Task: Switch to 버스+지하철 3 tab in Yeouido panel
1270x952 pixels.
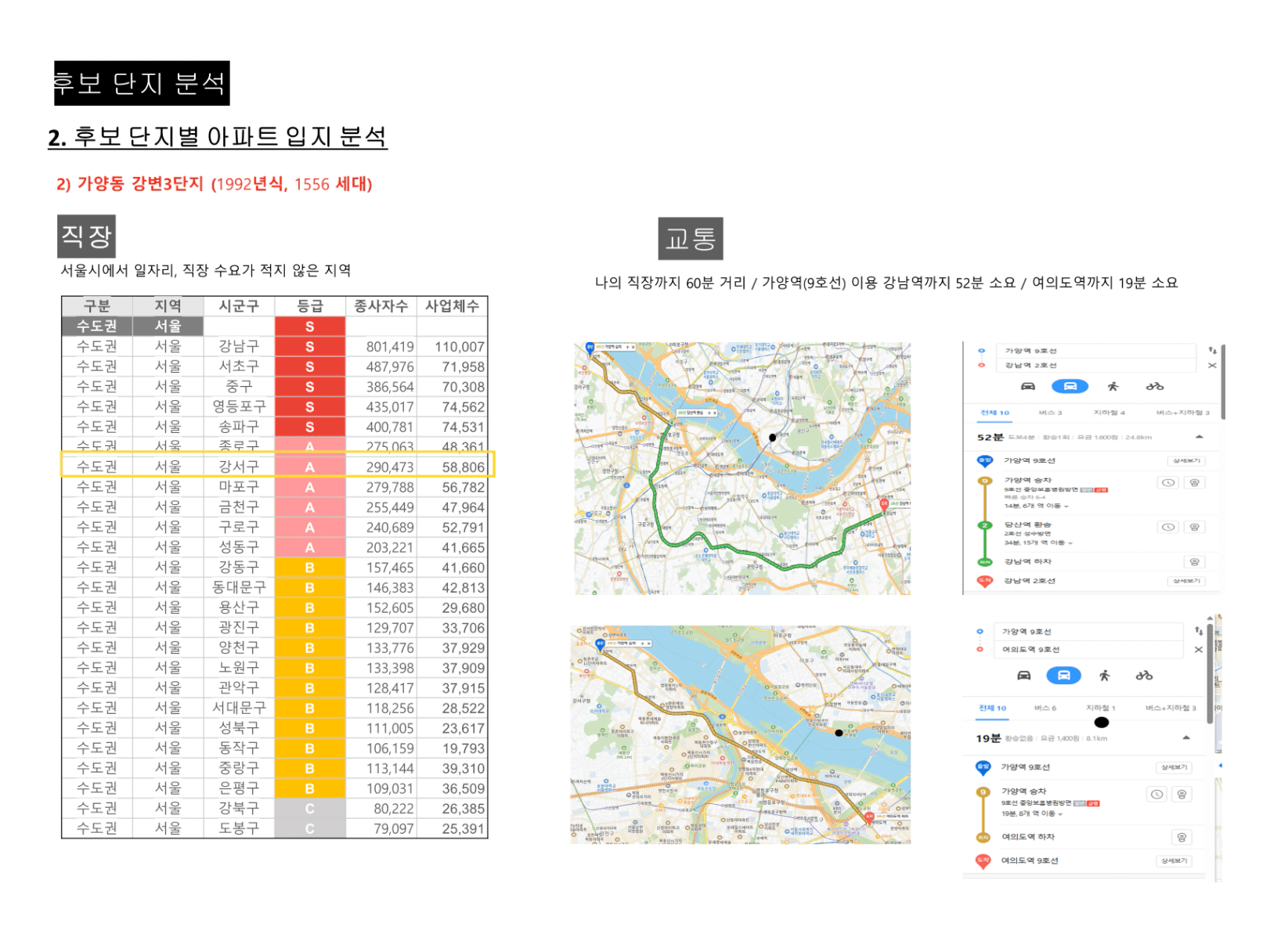Action: point(1171,708)
